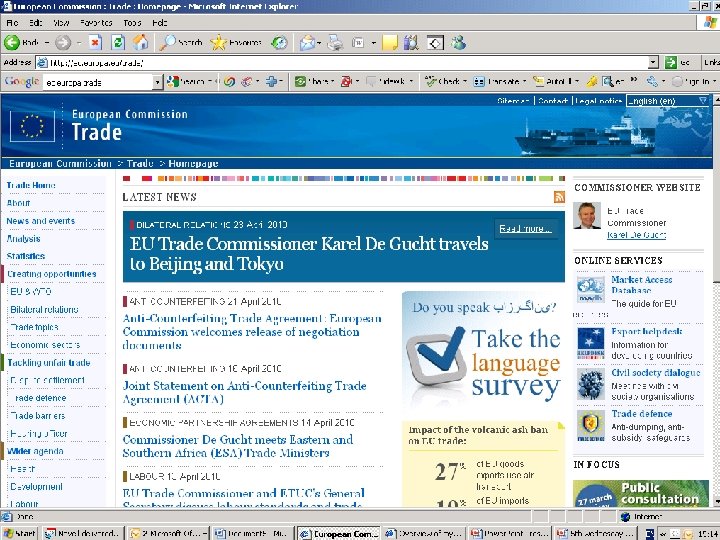Open the English (en) language dropdown
Image resolution: width=720 pixels, height=540 pixels.
(x=668, y=101)
